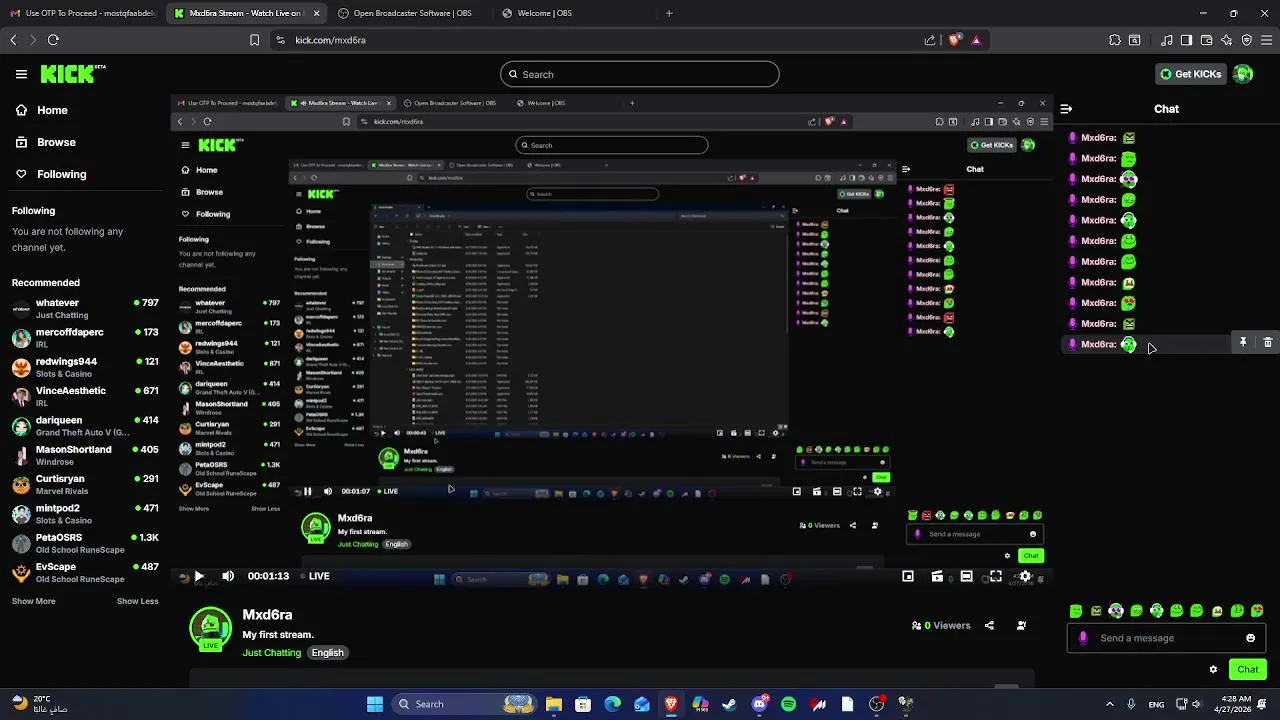Image resolution: width=1280 pixels, height=720 pixels.
Task: Open the clip creation icon
Action: [x=937, y=576]
